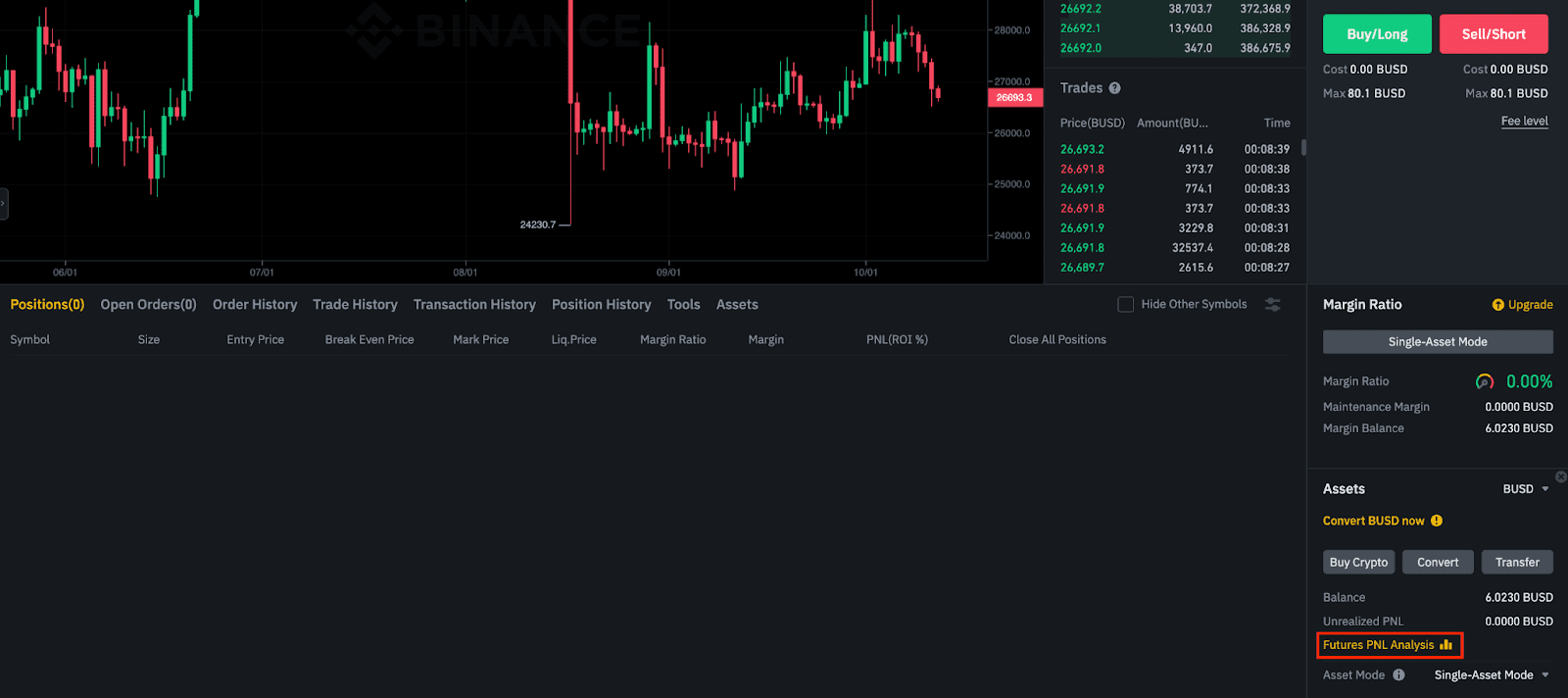Click the Break Even Price column header
Image resolution: width=1568 pixels, height=698 pixels.
369,339
